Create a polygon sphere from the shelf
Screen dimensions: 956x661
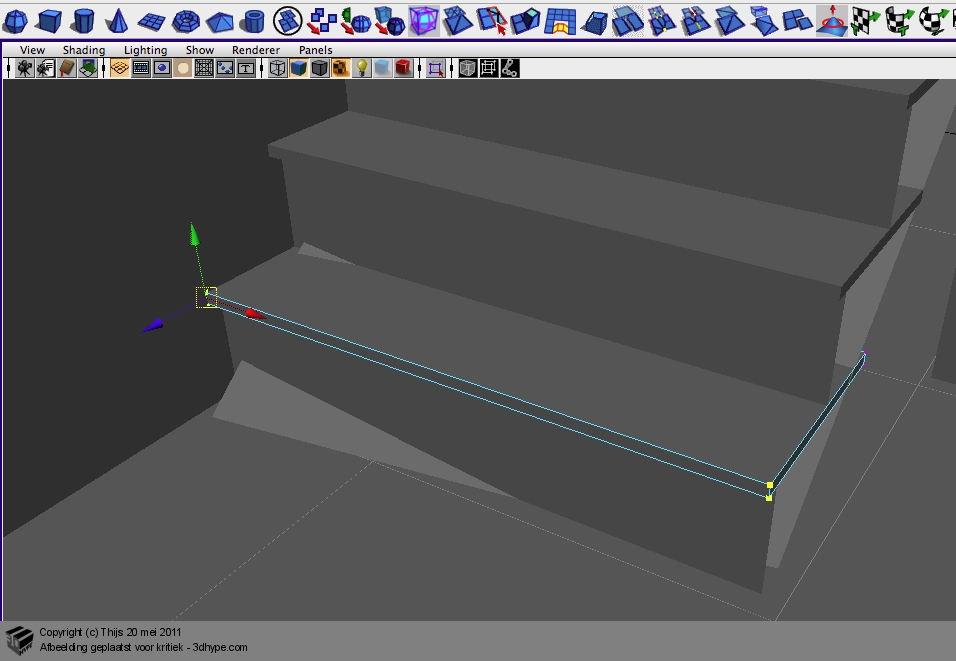15,21
